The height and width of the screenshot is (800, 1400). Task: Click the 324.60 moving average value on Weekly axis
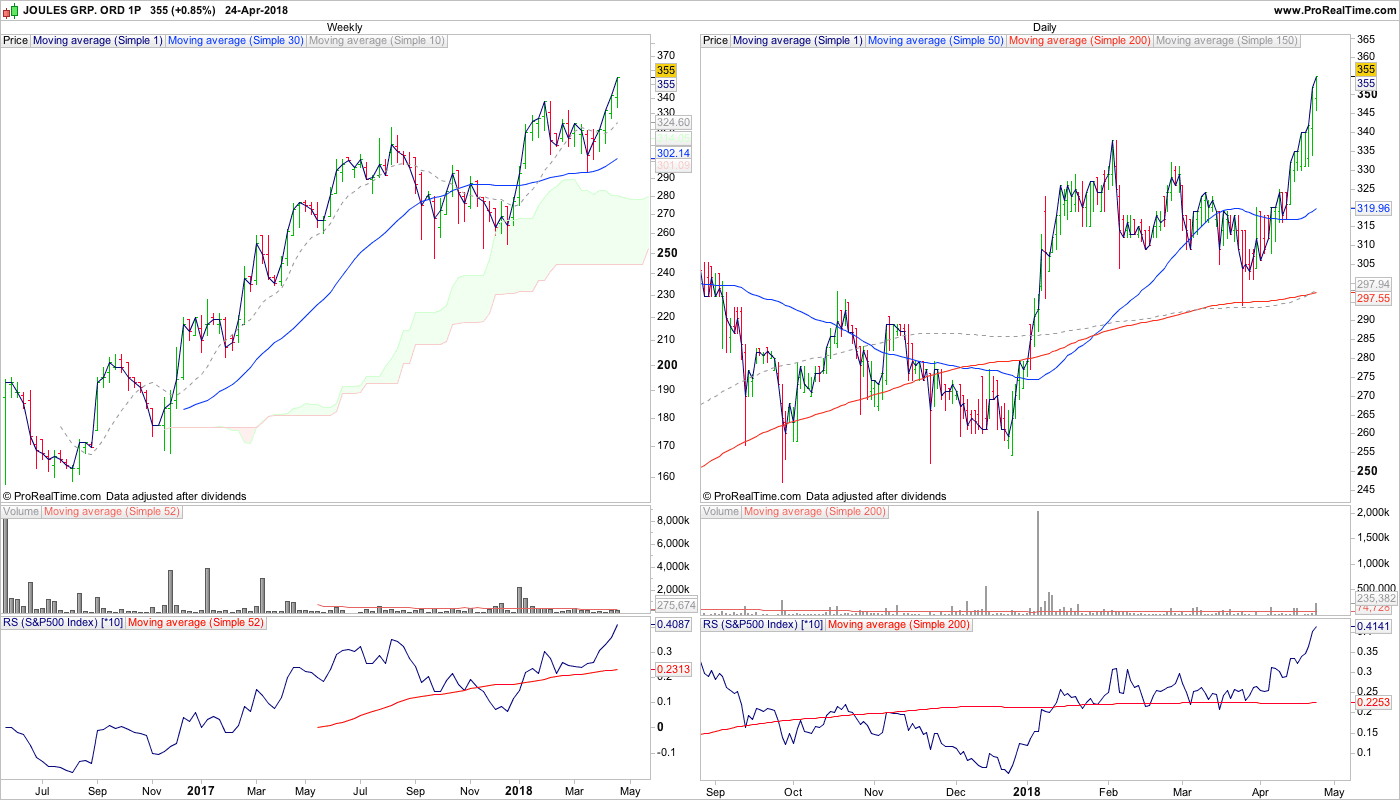(673, 123)
